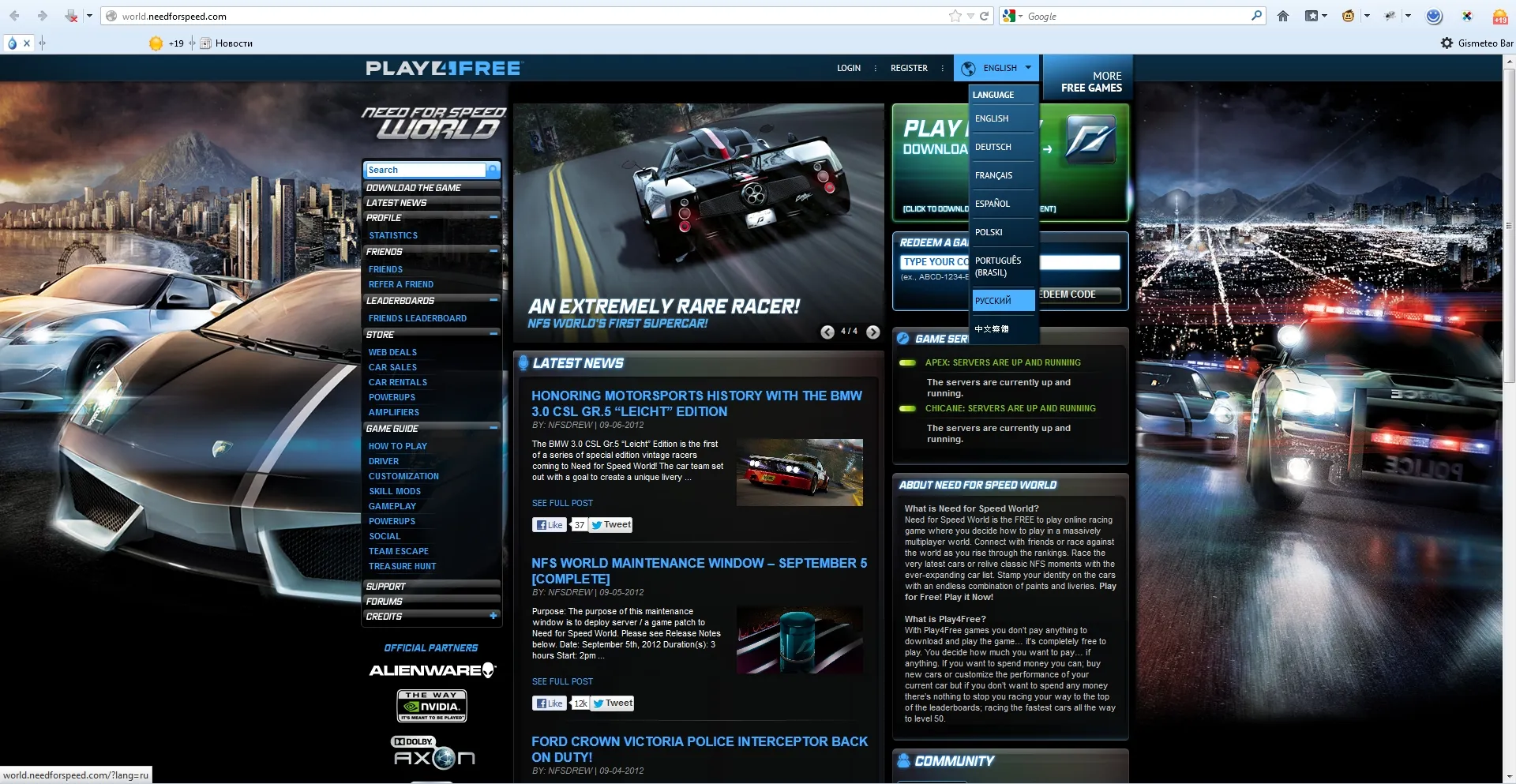Open More Free Games tab
The height and width of the screenshot is (784, 1516).
1089,77
